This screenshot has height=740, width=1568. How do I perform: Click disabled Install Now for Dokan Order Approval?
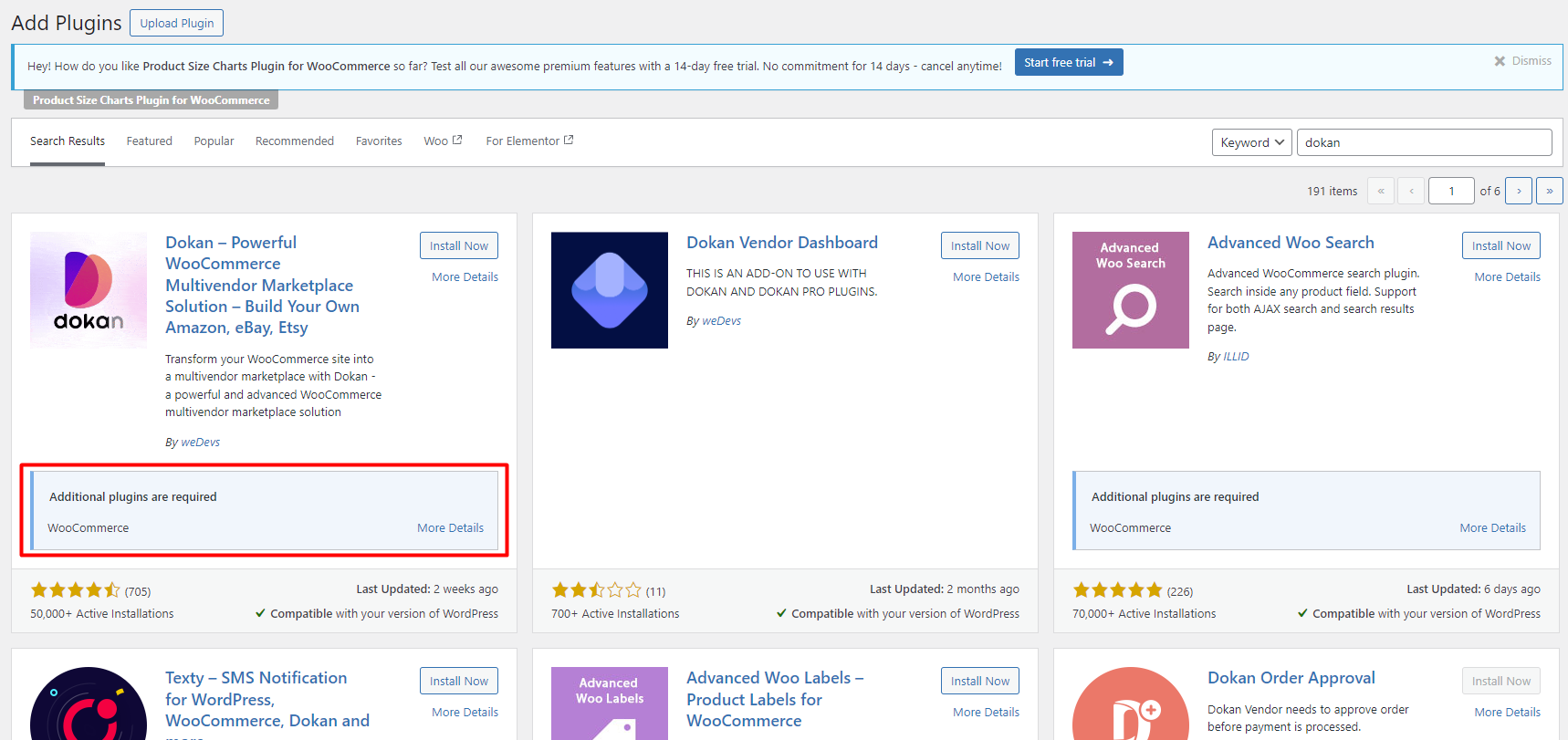(x=1501, y=681)
